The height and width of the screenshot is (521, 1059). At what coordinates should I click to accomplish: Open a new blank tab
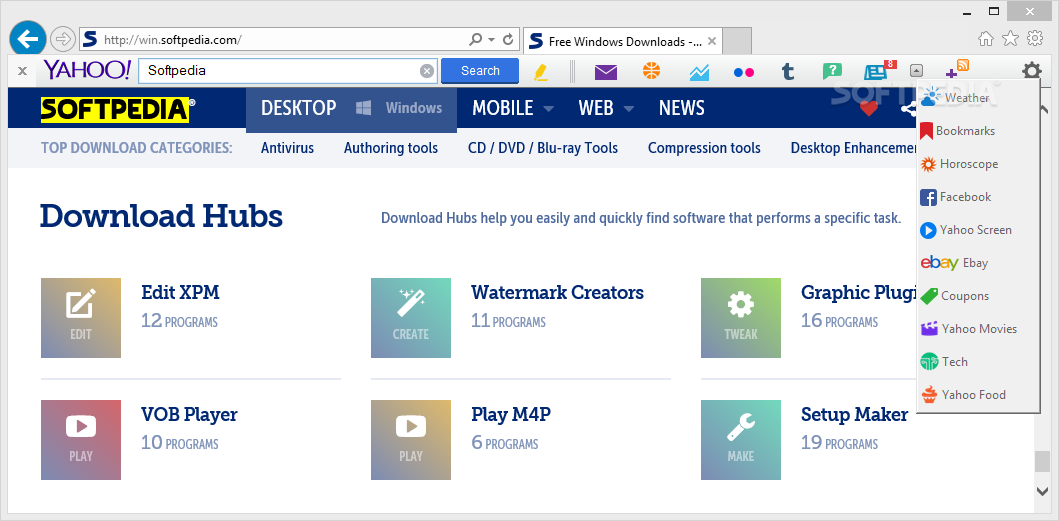click(x=738, y=41)
